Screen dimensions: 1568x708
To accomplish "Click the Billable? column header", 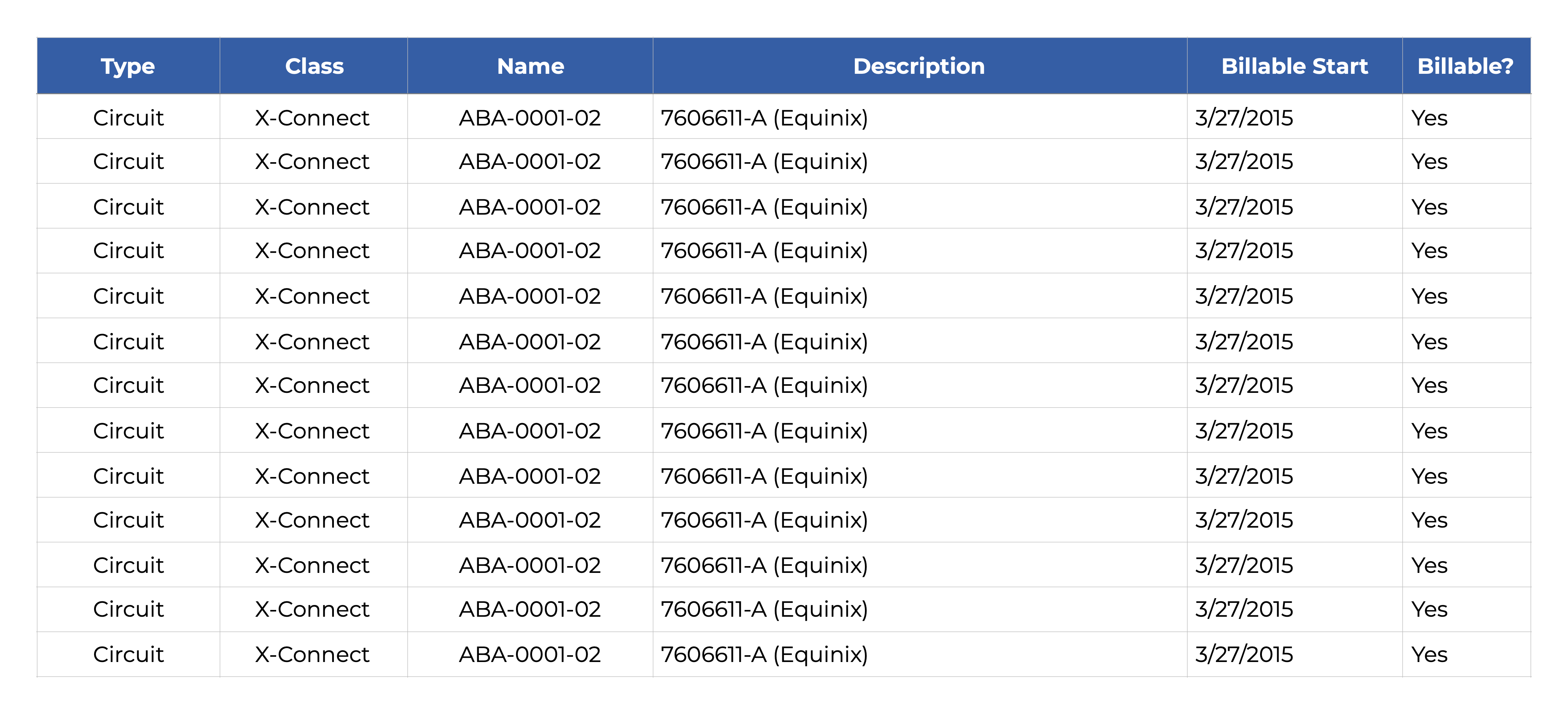I will [x=1465, y=66].
